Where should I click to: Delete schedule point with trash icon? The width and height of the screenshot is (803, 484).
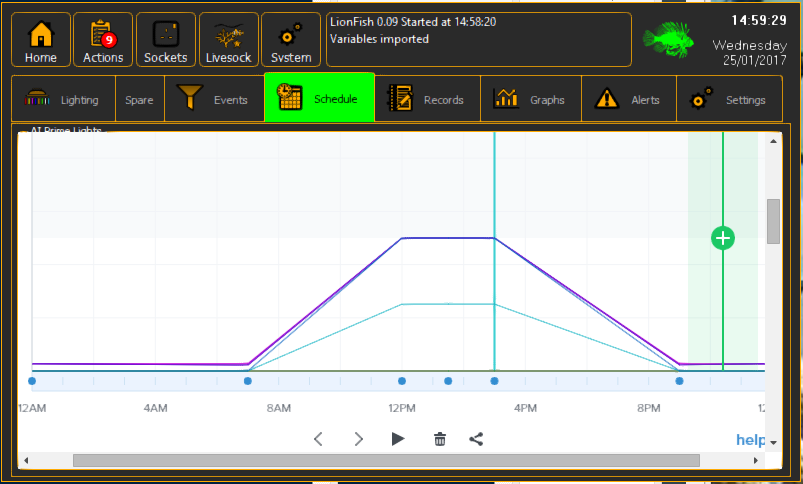click(x=440, y=439)
